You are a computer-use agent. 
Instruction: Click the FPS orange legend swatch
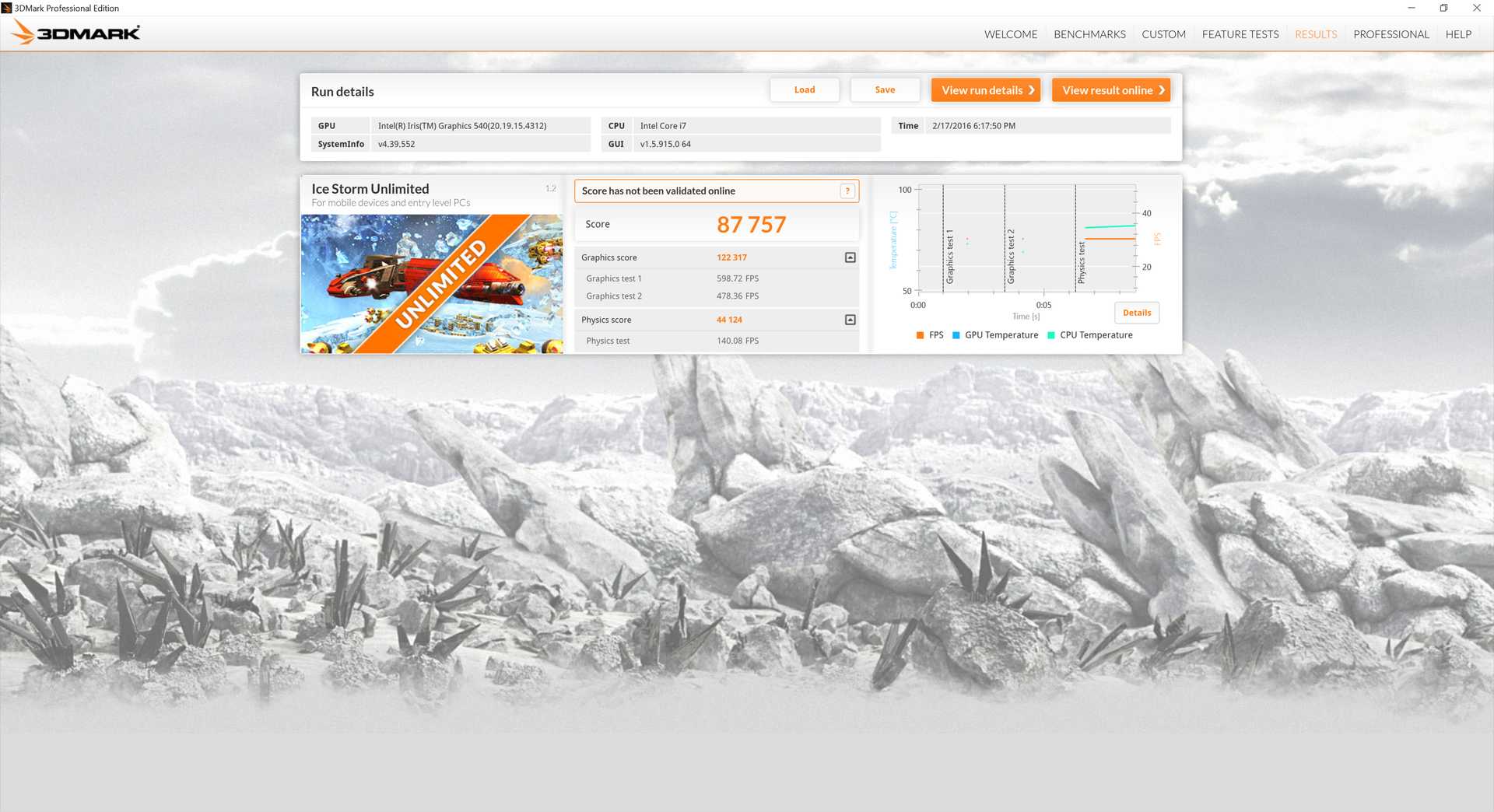921,335
